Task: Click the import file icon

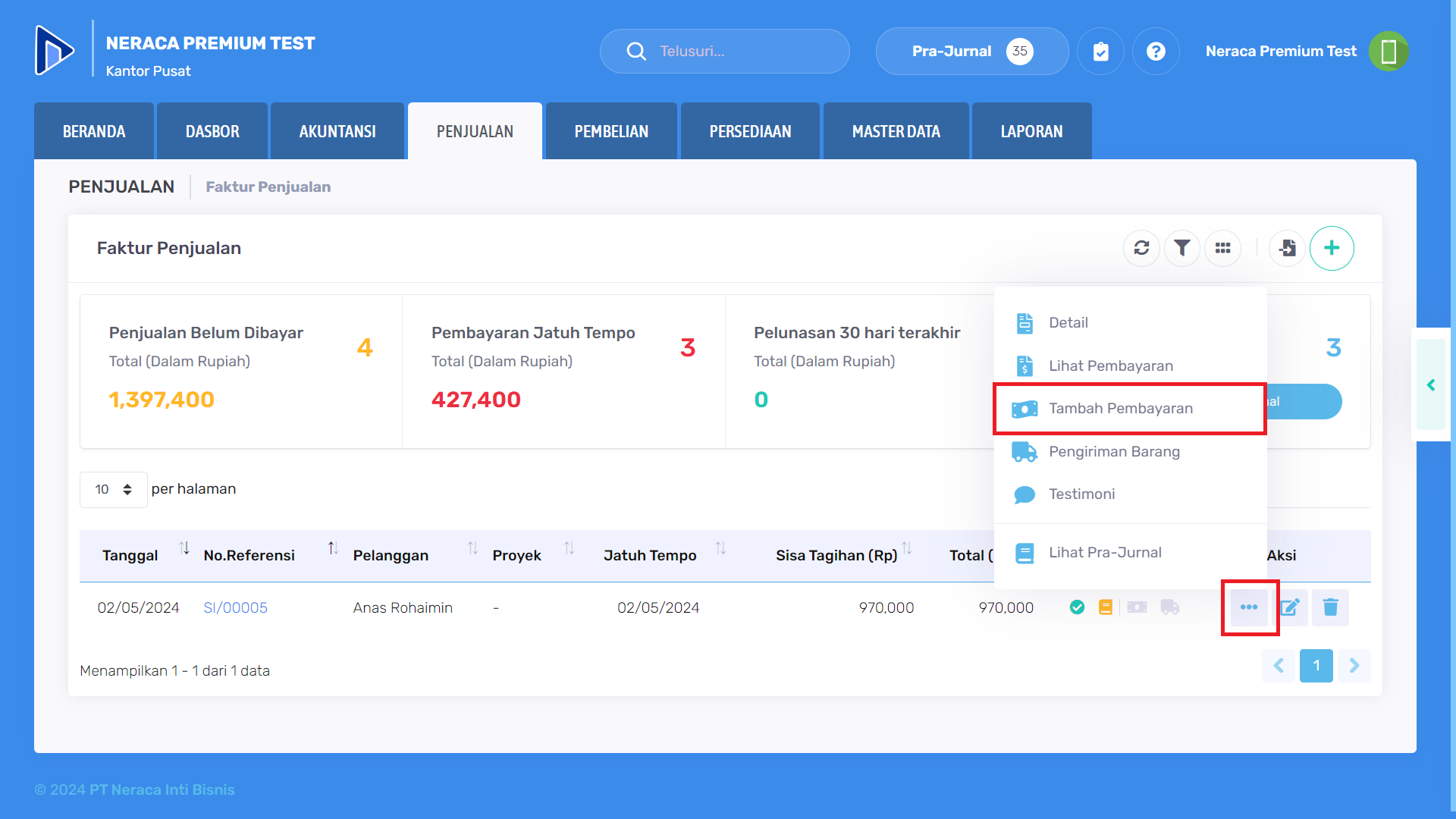Action: tap(1287, 248)
